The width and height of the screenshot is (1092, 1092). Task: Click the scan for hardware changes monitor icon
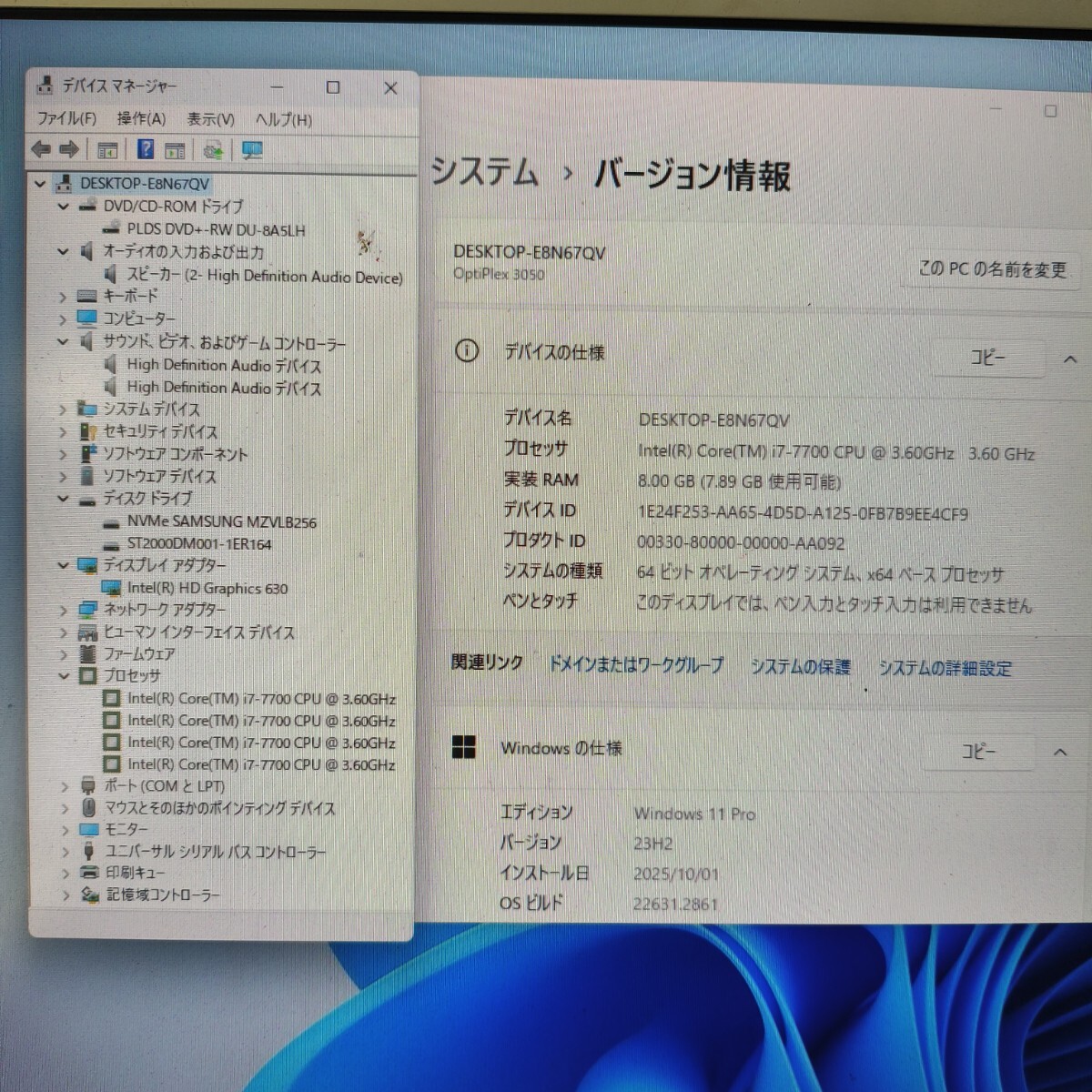point(252,150)
